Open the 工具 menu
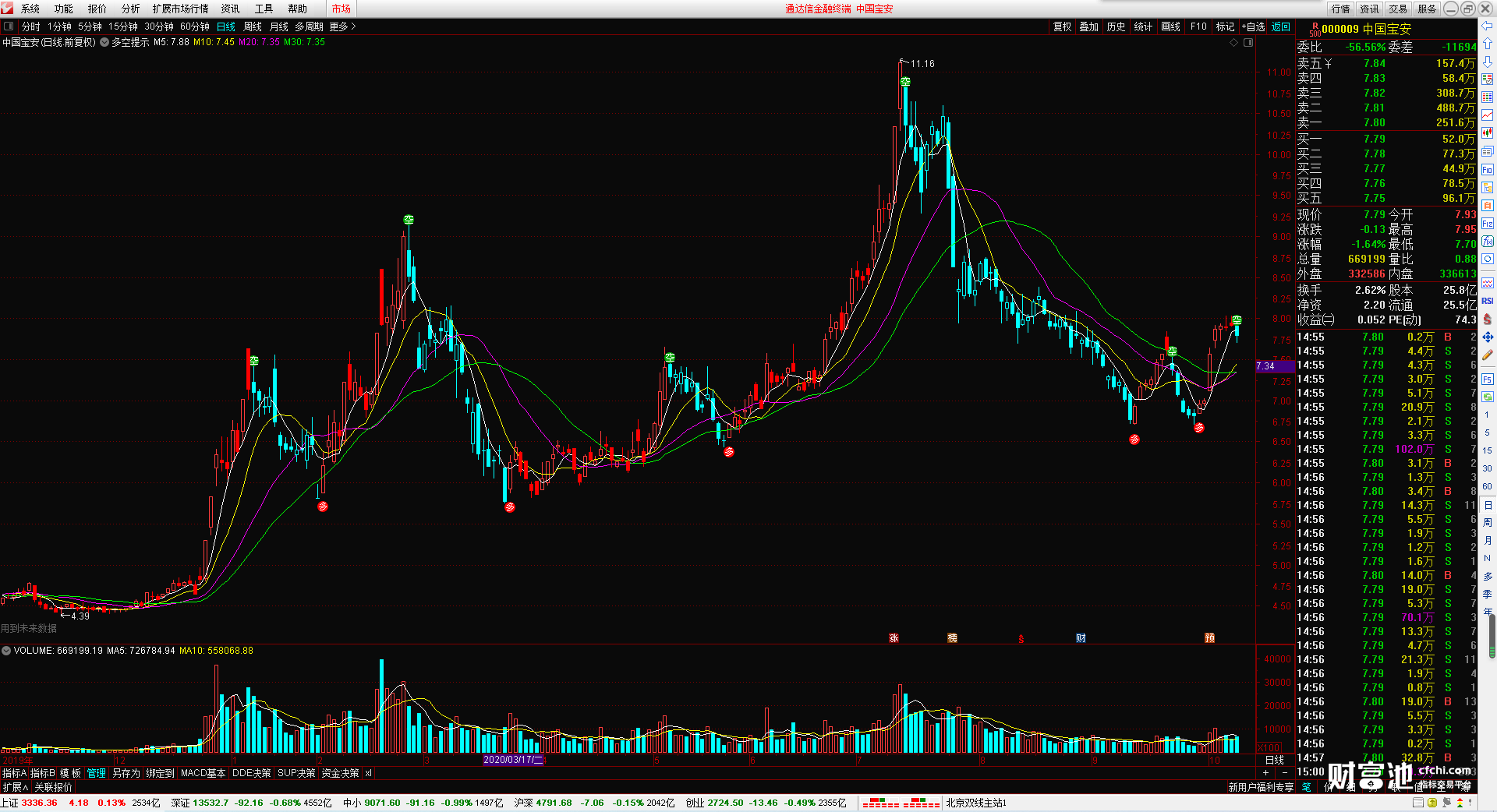The height and width of the screenshot is (812, 1497). (x=264, y=9)
